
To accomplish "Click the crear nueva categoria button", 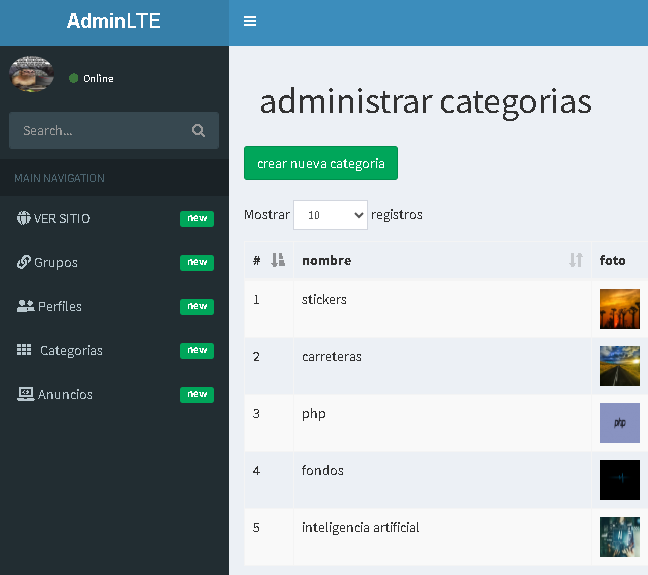I will click(320, 163).
